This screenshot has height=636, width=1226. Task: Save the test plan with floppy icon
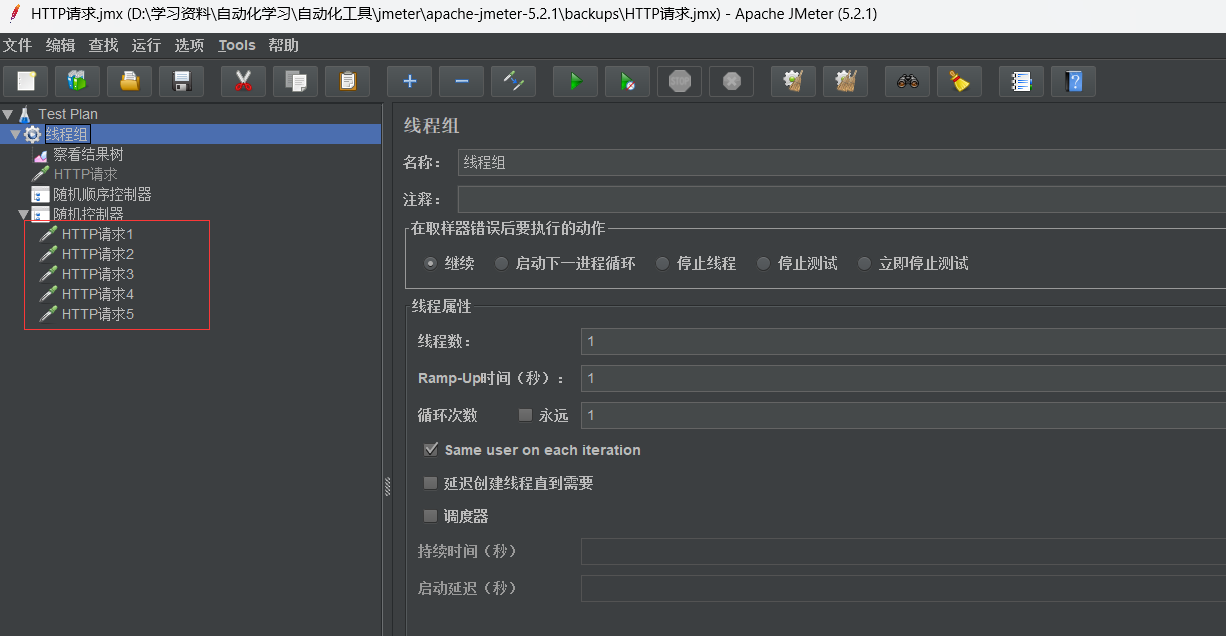(181, 81)
